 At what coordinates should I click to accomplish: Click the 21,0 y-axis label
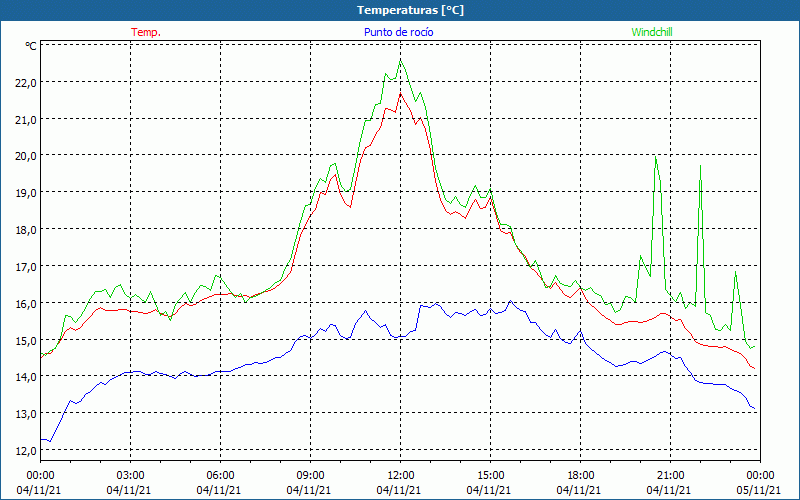pos(26,120)
